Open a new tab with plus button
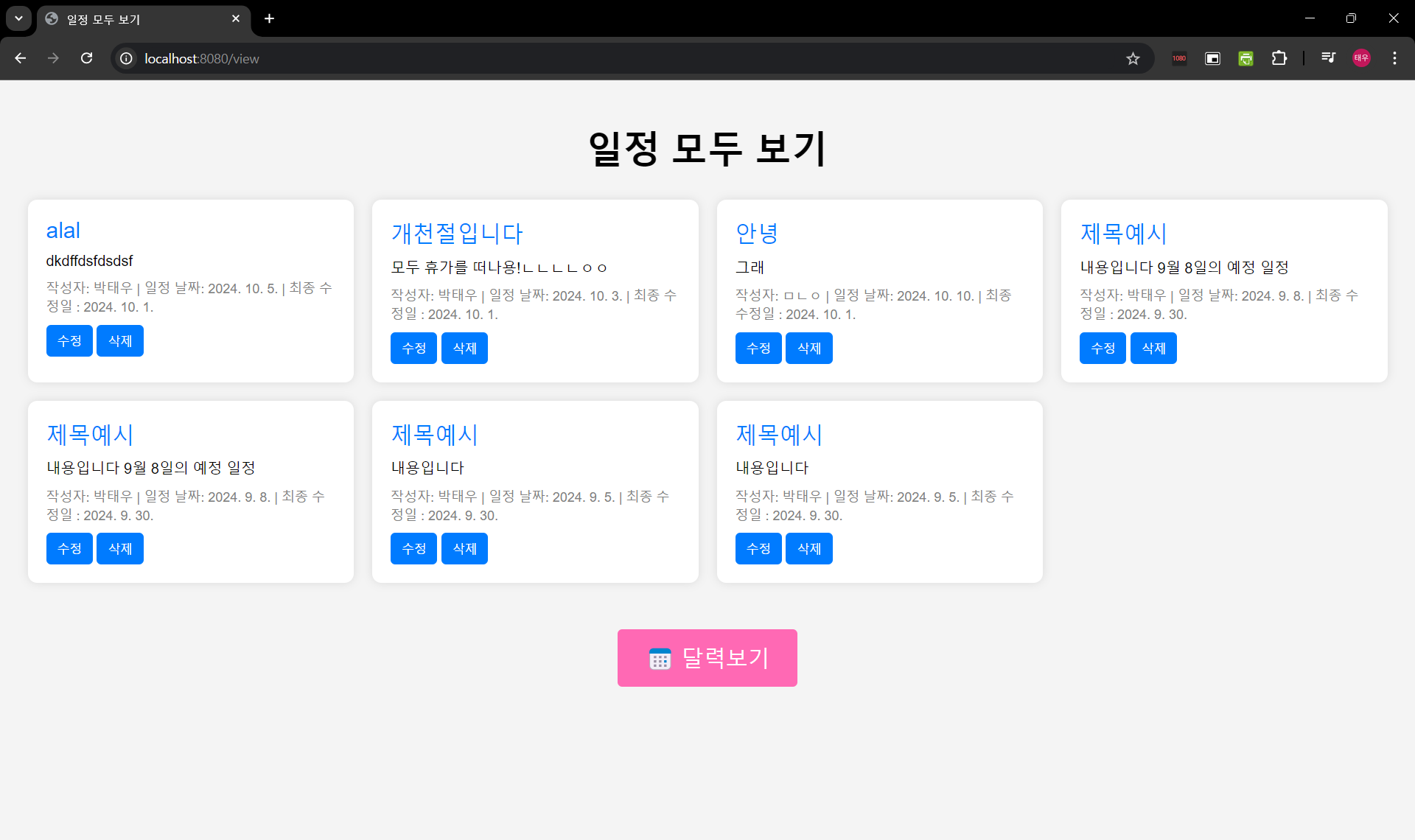Viewport: 1415px width, 840px height. [270, 18]
